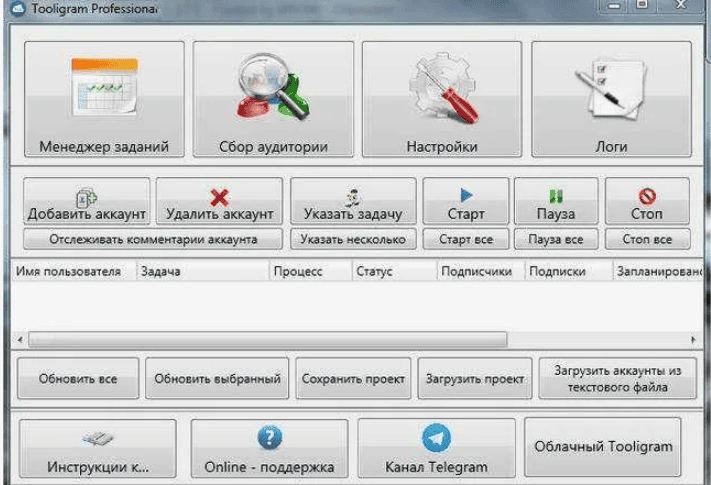This screenshot has height=485, width=711.
Task: Click Загрузить аккаунты из текстового файла
Action: coord(618,378)
